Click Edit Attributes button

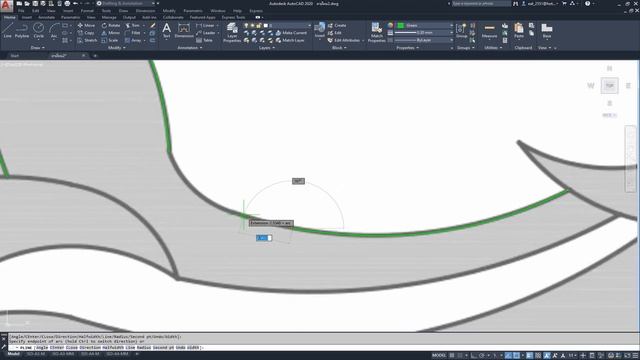tap(344, 40)
